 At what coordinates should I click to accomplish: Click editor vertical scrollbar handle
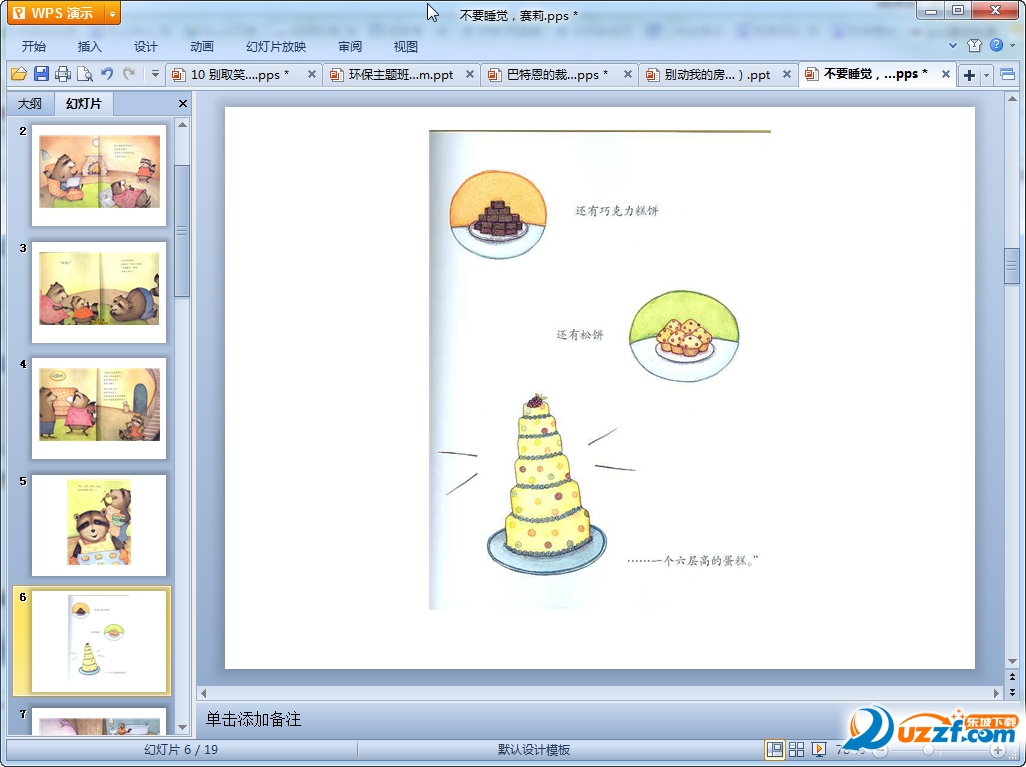(x=1012, y=266)
